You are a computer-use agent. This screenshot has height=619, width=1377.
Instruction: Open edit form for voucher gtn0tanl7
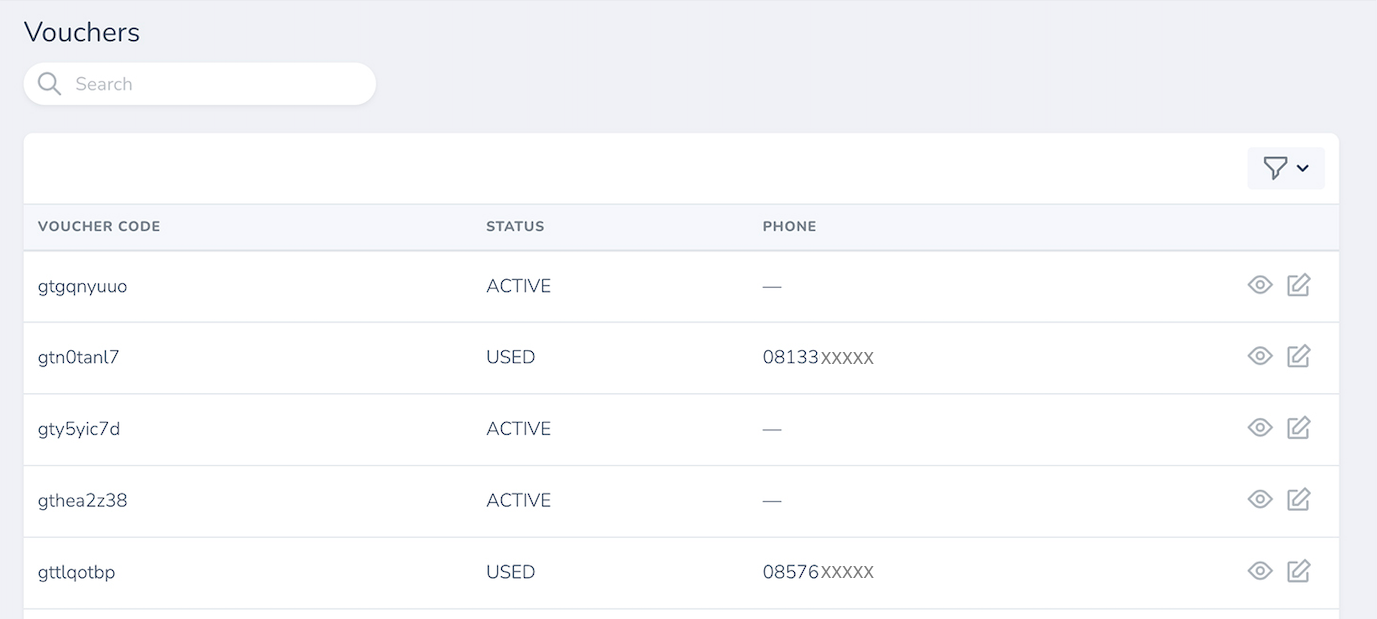[x=1298, y=357]
